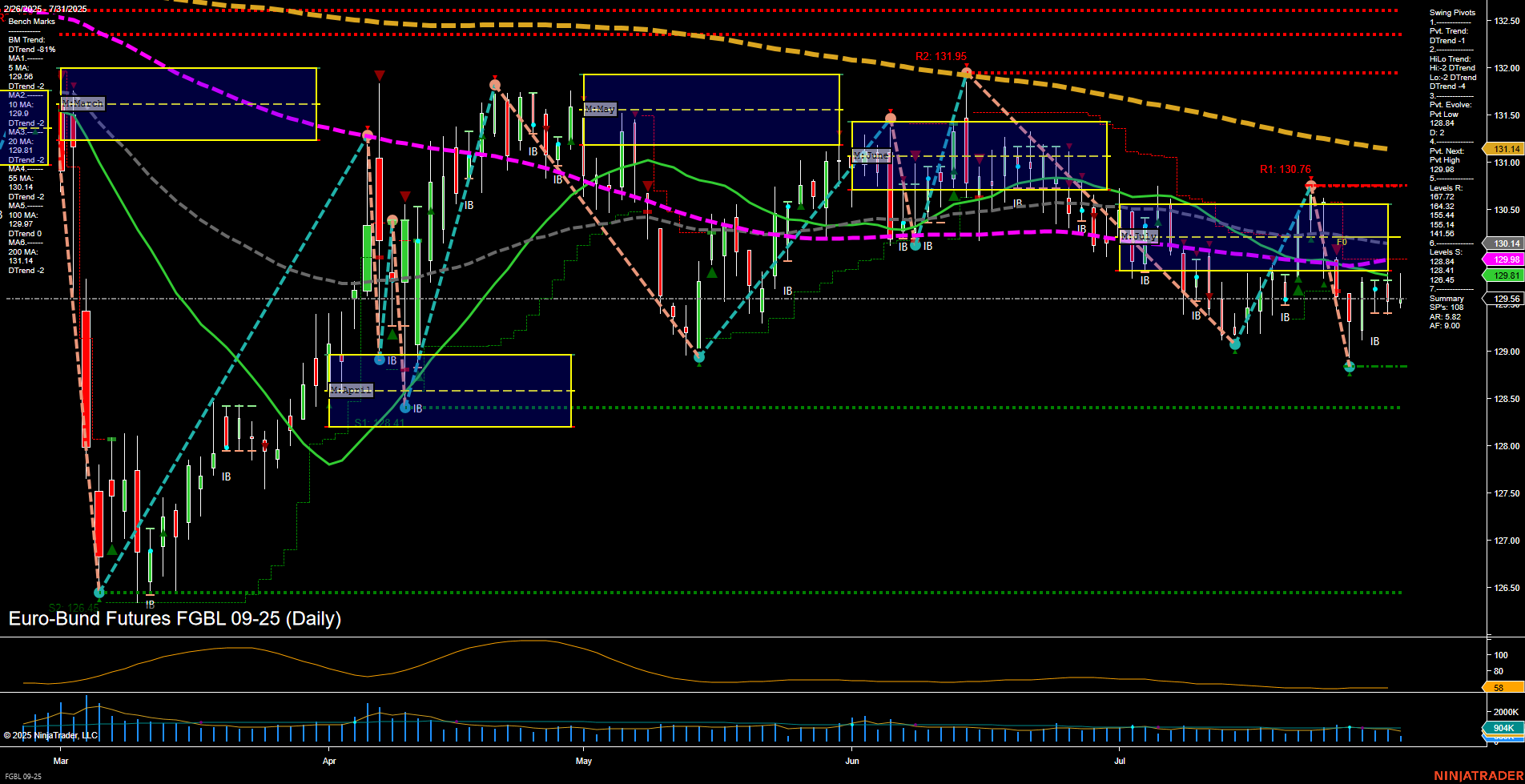Image resolution: width=1525 pixels, height=784 pixels.
Task: Click the 100 MA: label
Action: [23, 215]
